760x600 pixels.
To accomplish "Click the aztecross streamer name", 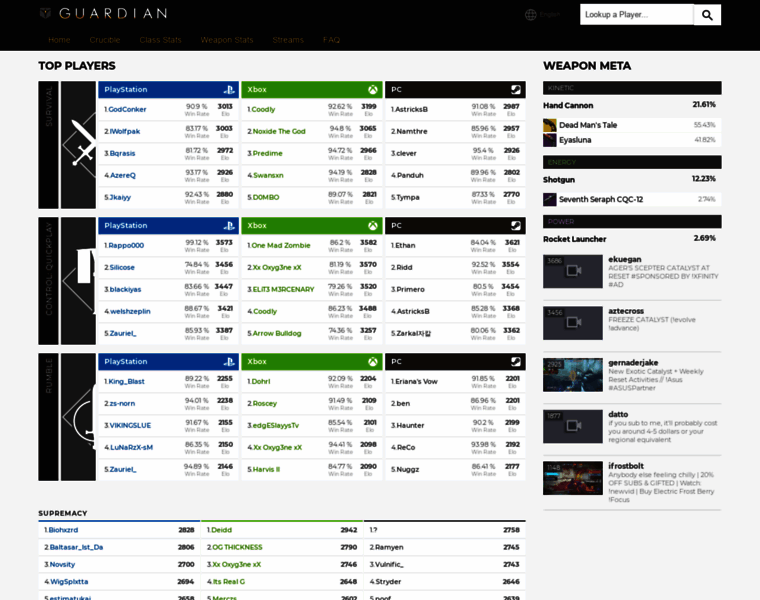I will [626, 311].
